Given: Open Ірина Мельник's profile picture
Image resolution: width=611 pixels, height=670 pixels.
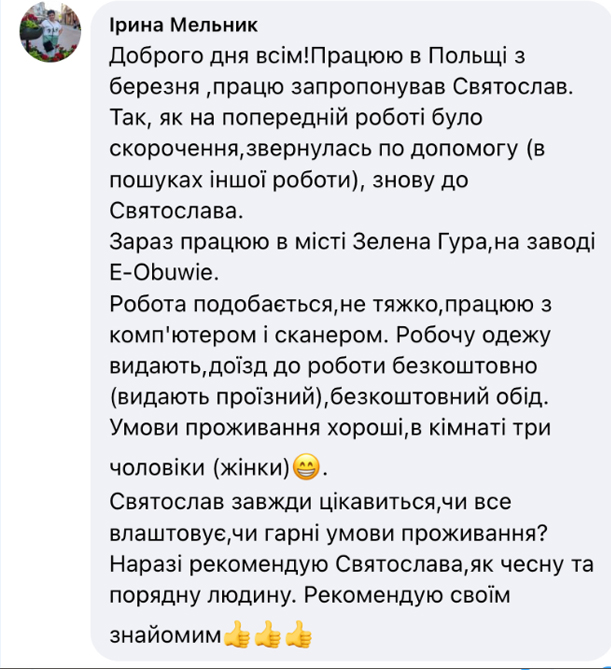Looking at the screenshot, I should pos(47,41).
